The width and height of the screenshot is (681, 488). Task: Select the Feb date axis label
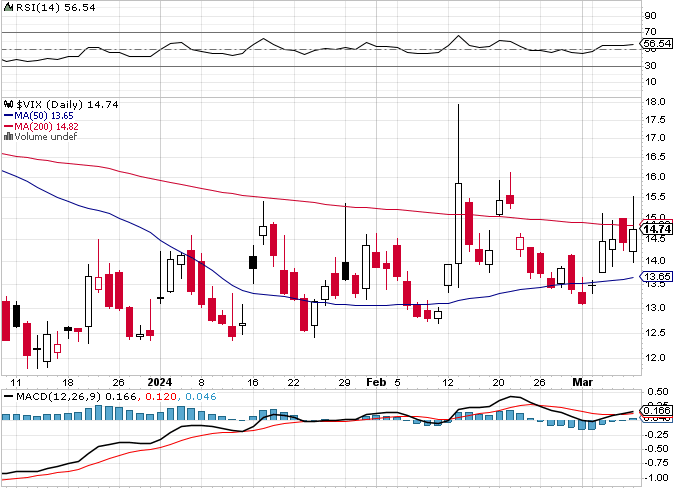pyautogui.click(x=376, y=382)
